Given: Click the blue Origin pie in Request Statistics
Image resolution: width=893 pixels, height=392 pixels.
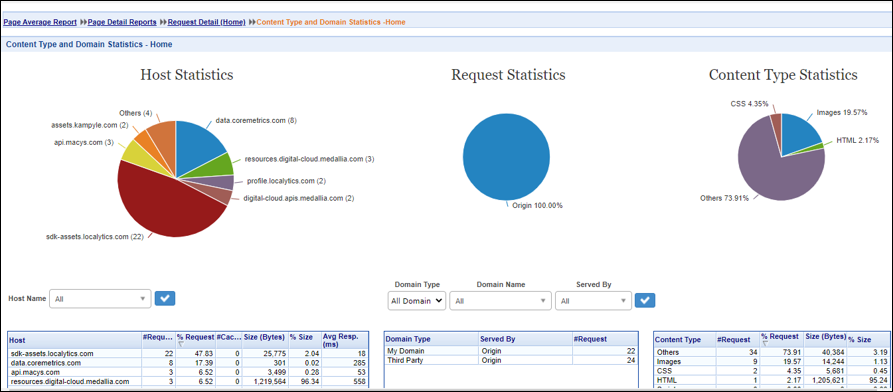Looking at the screenshot, I should coord(506,157).
